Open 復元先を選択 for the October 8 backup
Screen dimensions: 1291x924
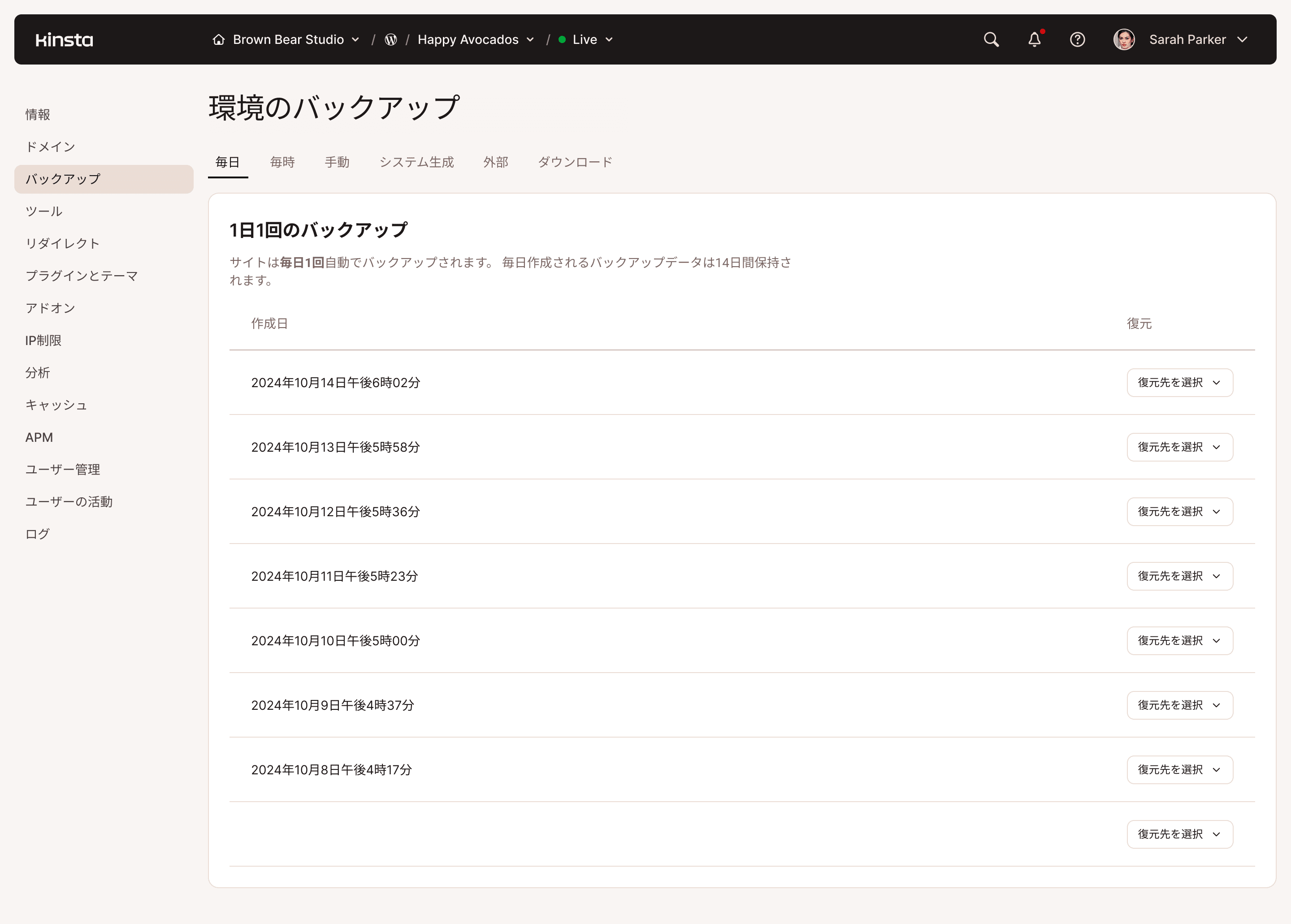tap(1179, 769)
